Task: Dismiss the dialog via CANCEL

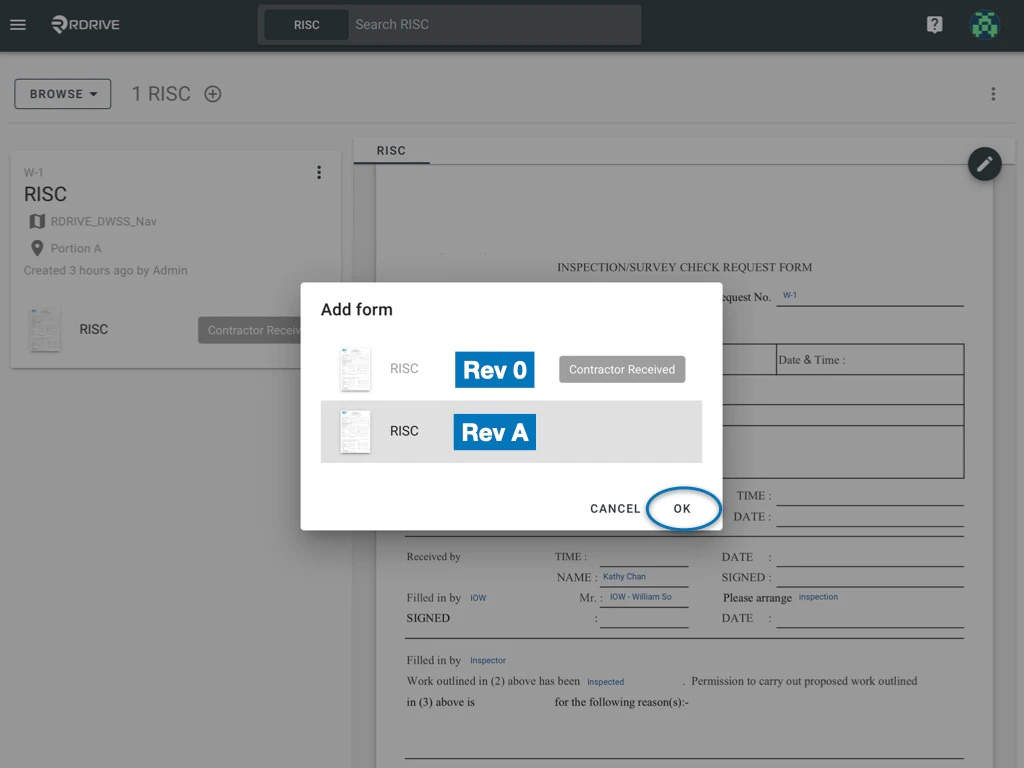Action: click(x=614, y=508)
